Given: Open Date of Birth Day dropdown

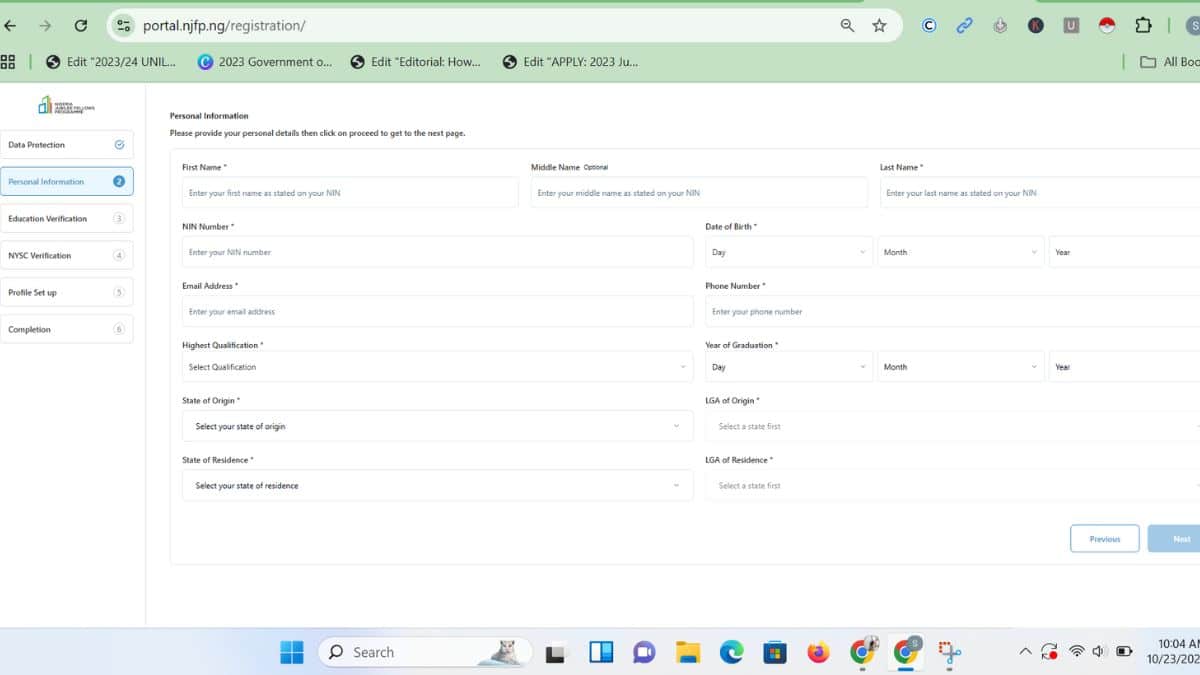Looking at the screenshot, I should (788, 252).
